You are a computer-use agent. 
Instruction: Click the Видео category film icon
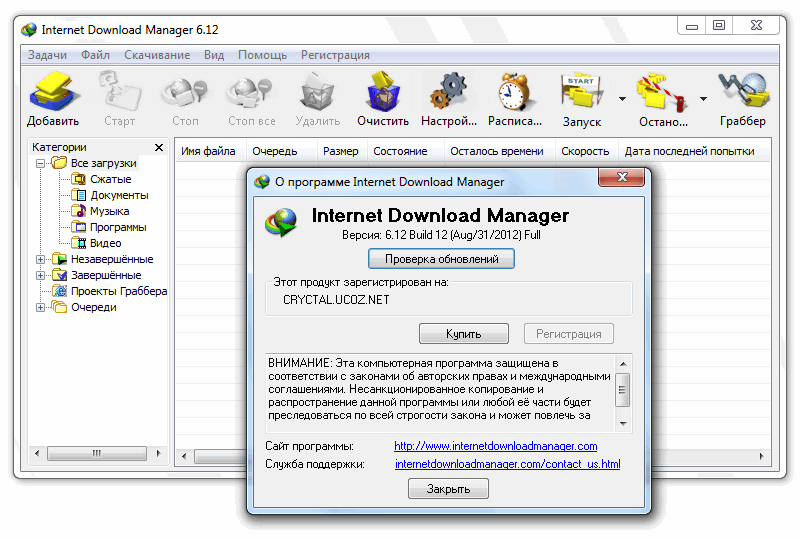(x=79, y=242)
